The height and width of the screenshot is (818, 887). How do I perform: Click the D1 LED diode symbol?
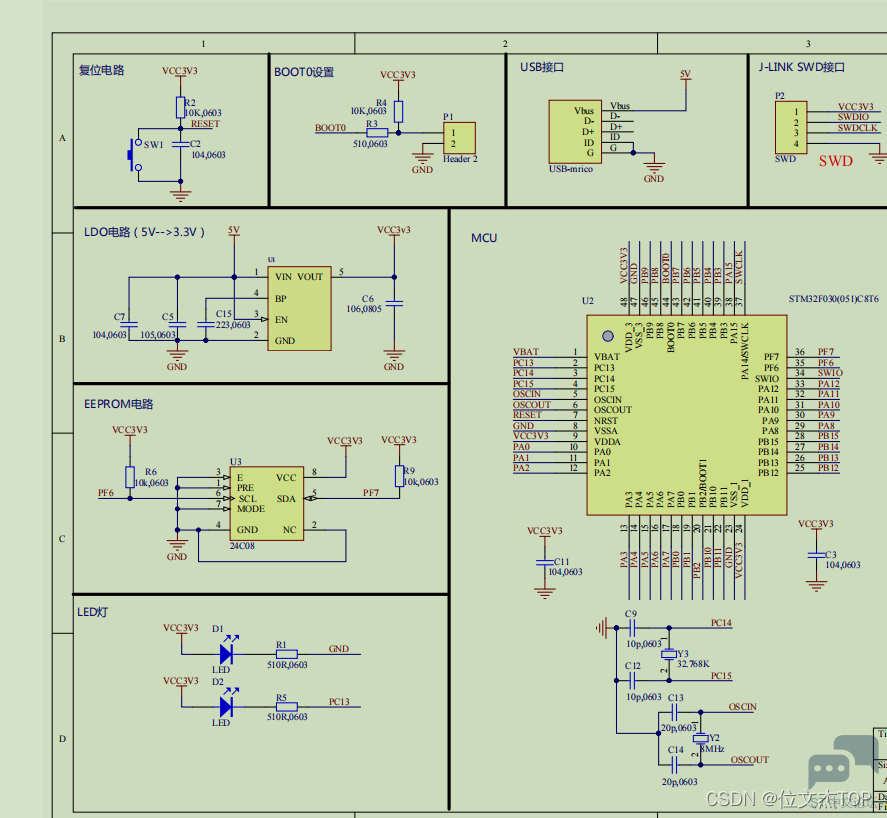click(227, 653)
